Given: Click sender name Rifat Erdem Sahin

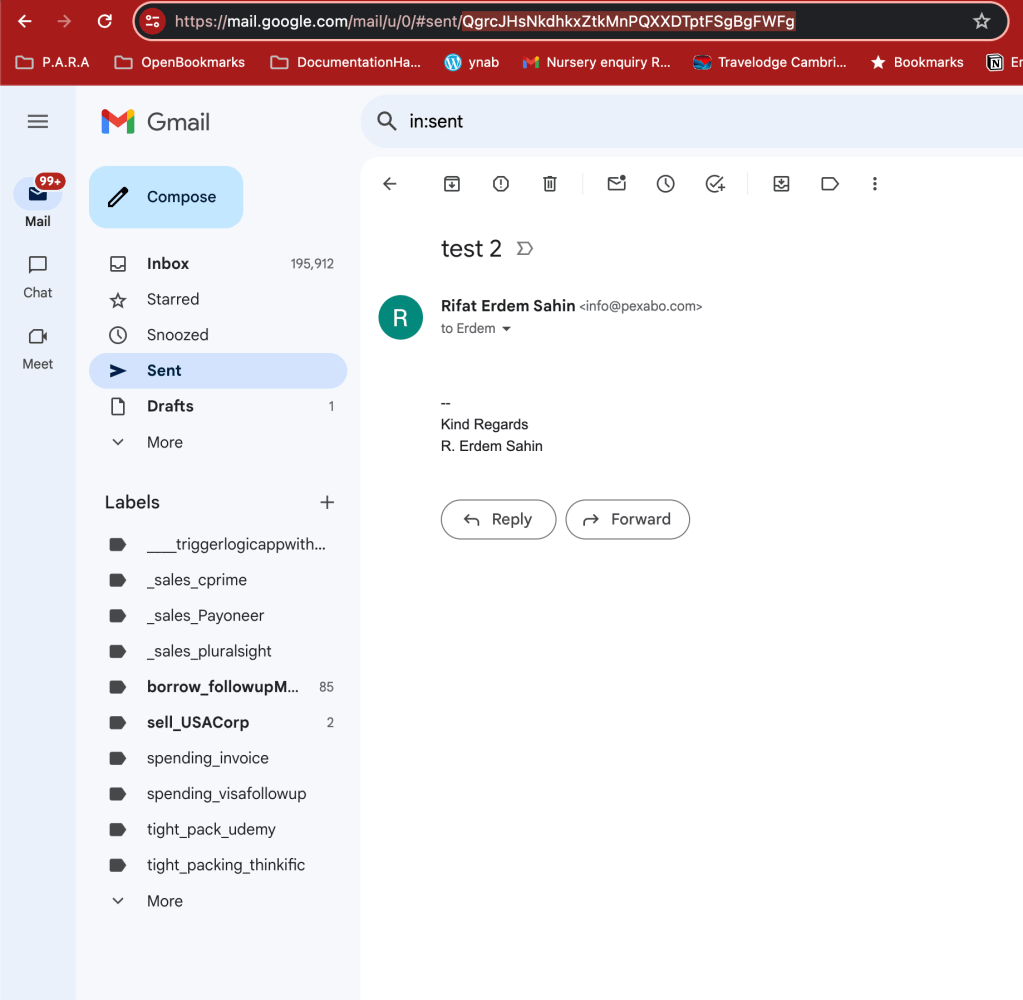Looking at the screenshot, I should 508,306.
